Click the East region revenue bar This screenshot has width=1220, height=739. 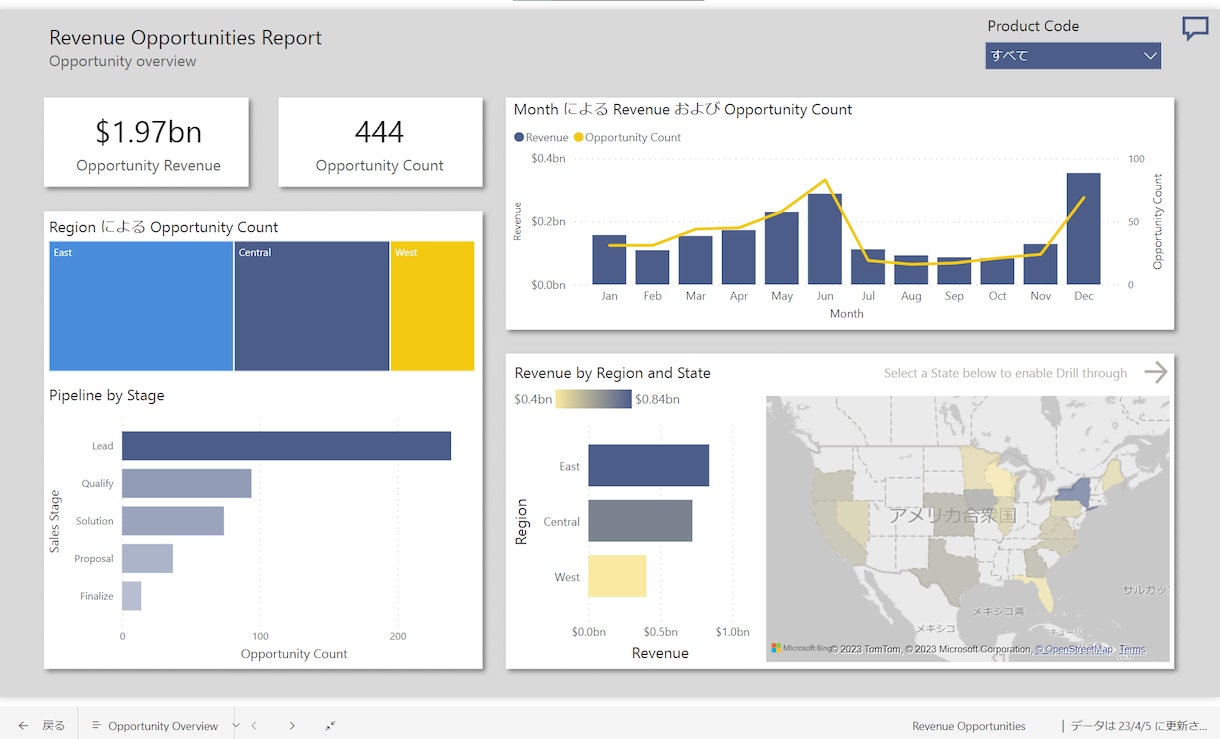click(649, 466)
